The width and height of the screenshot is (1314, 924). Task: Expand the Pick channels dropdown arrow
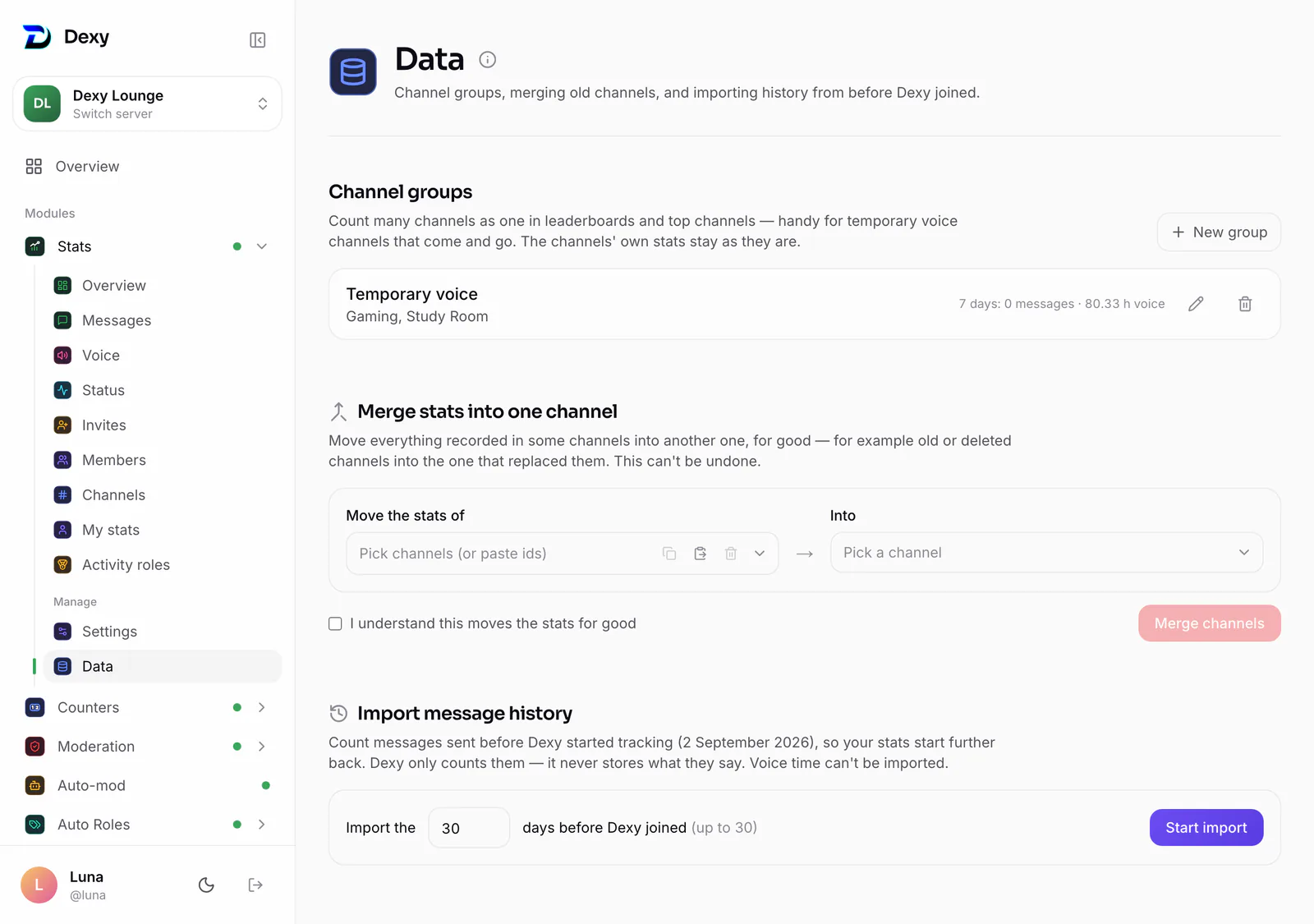pyautogui.click(x=760, y=554)
